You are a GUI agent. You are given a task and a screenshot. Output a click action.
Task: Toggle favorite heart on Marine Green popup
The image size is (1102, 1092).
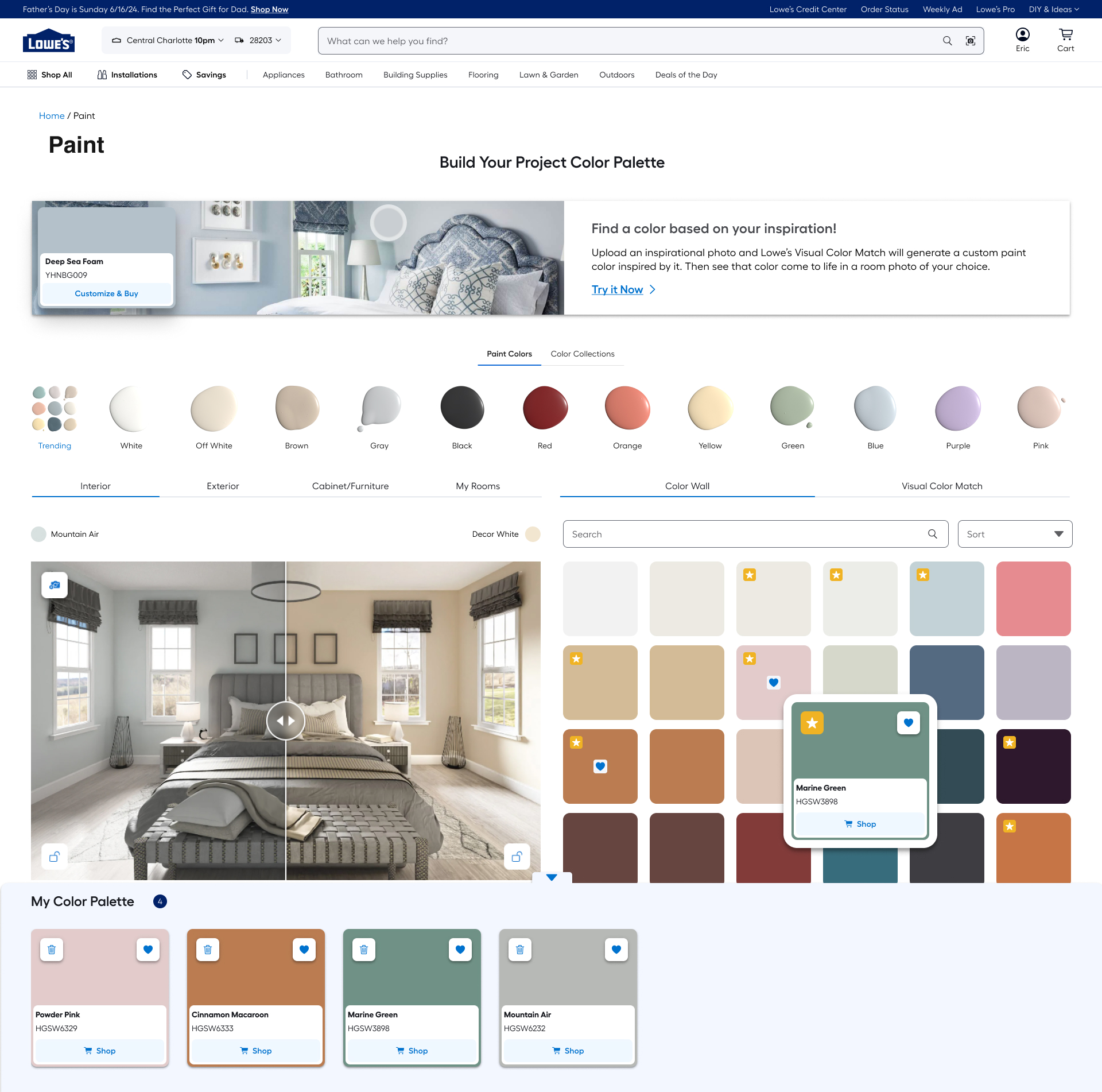pyautogui.click(x=909, y=723)
